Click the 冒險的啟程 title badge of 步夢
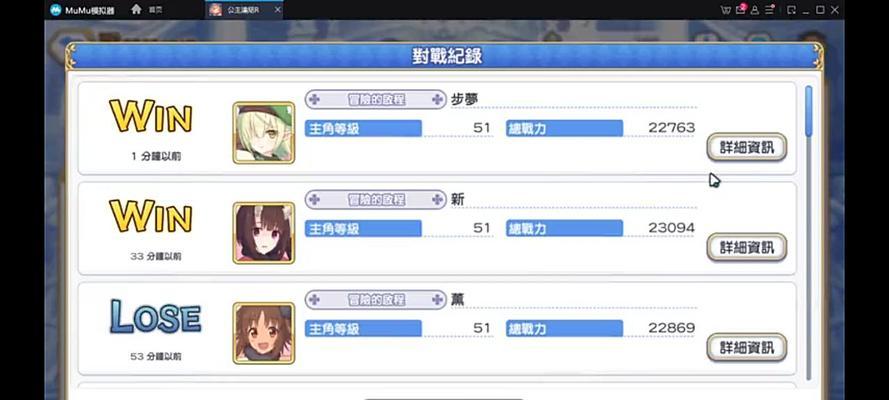This screenshot has width=889, height=400. click(x=375, y=100)
